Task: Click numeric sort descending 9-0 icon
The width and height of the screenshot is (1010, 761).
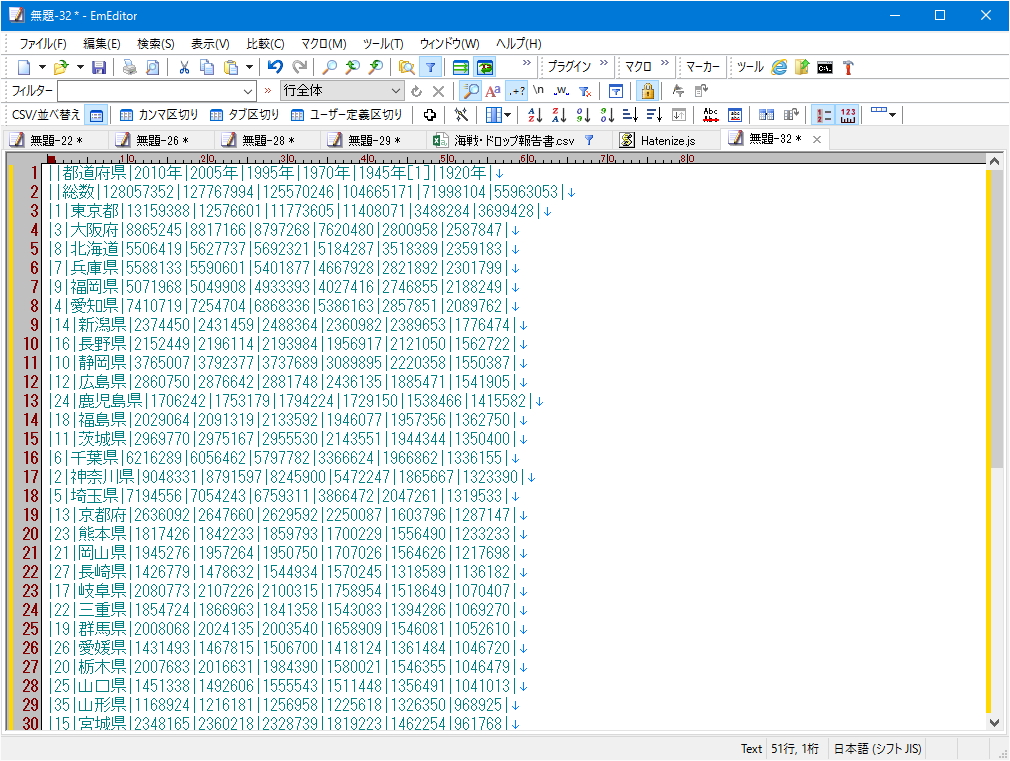Action: pyautogui.click(x=607, y=115)
